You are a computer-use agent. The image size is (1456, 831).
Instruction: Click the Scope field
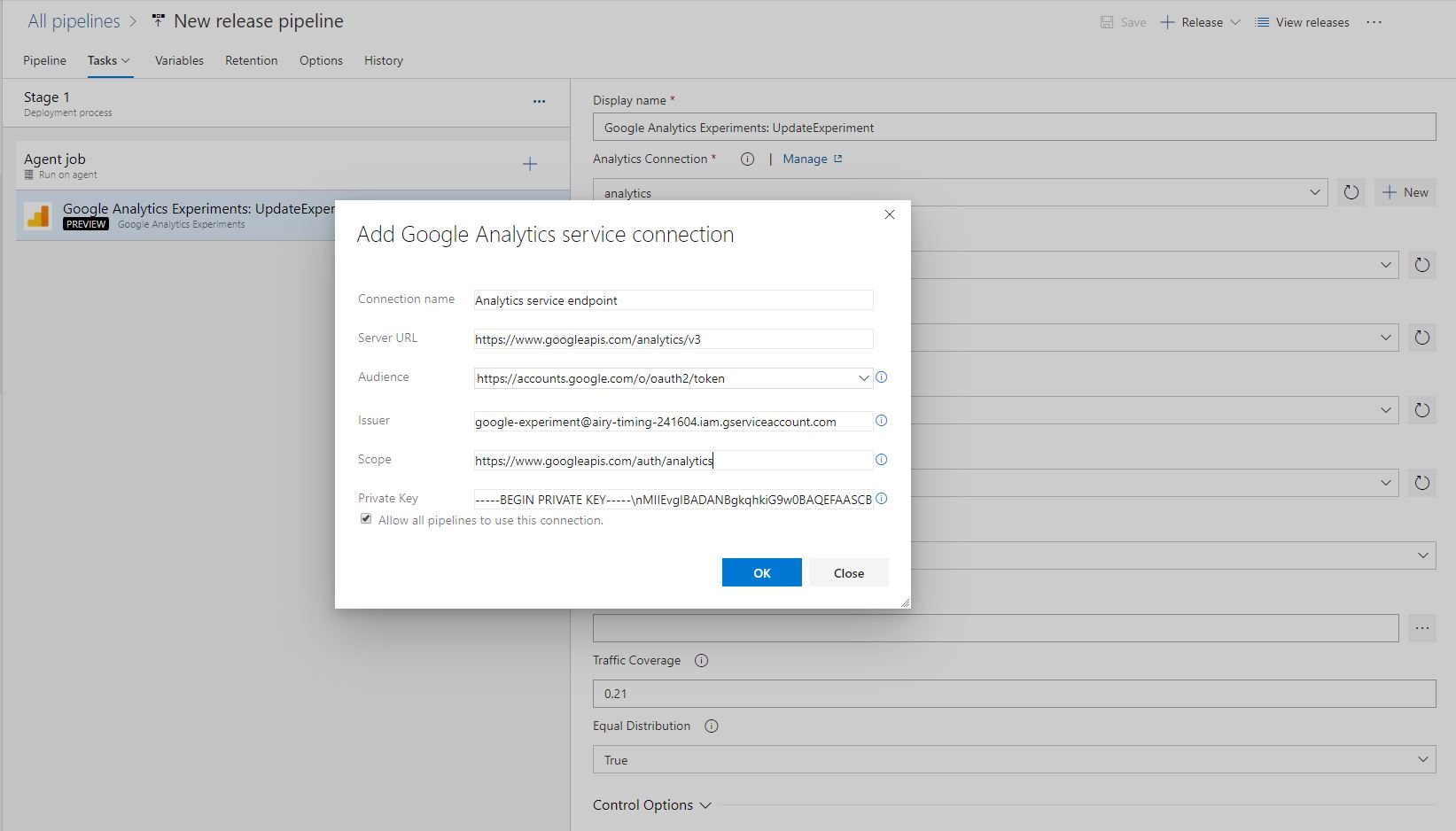coord(673,461)
